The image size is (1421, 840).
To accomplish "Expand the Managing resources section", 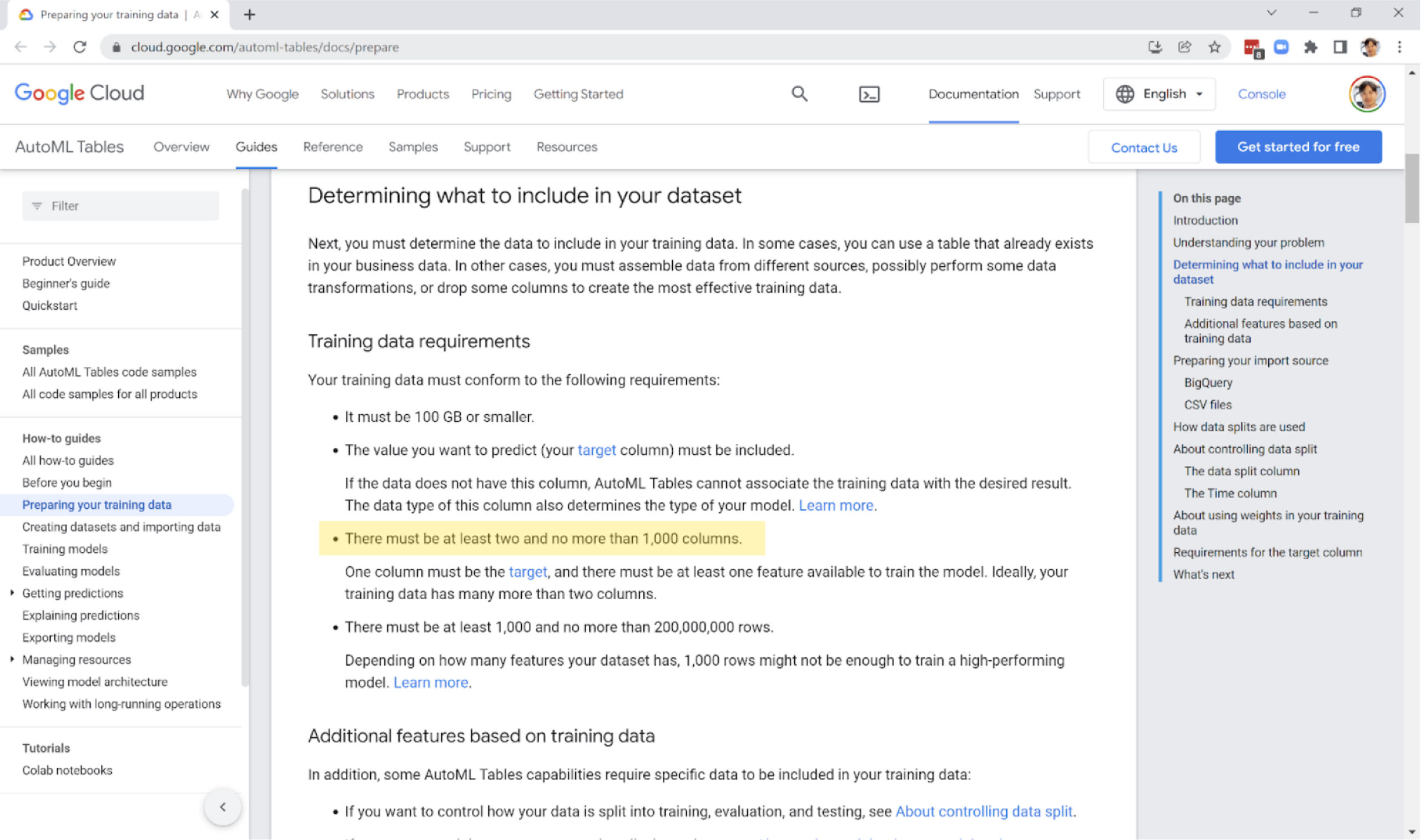I will (x=12, y=659).
